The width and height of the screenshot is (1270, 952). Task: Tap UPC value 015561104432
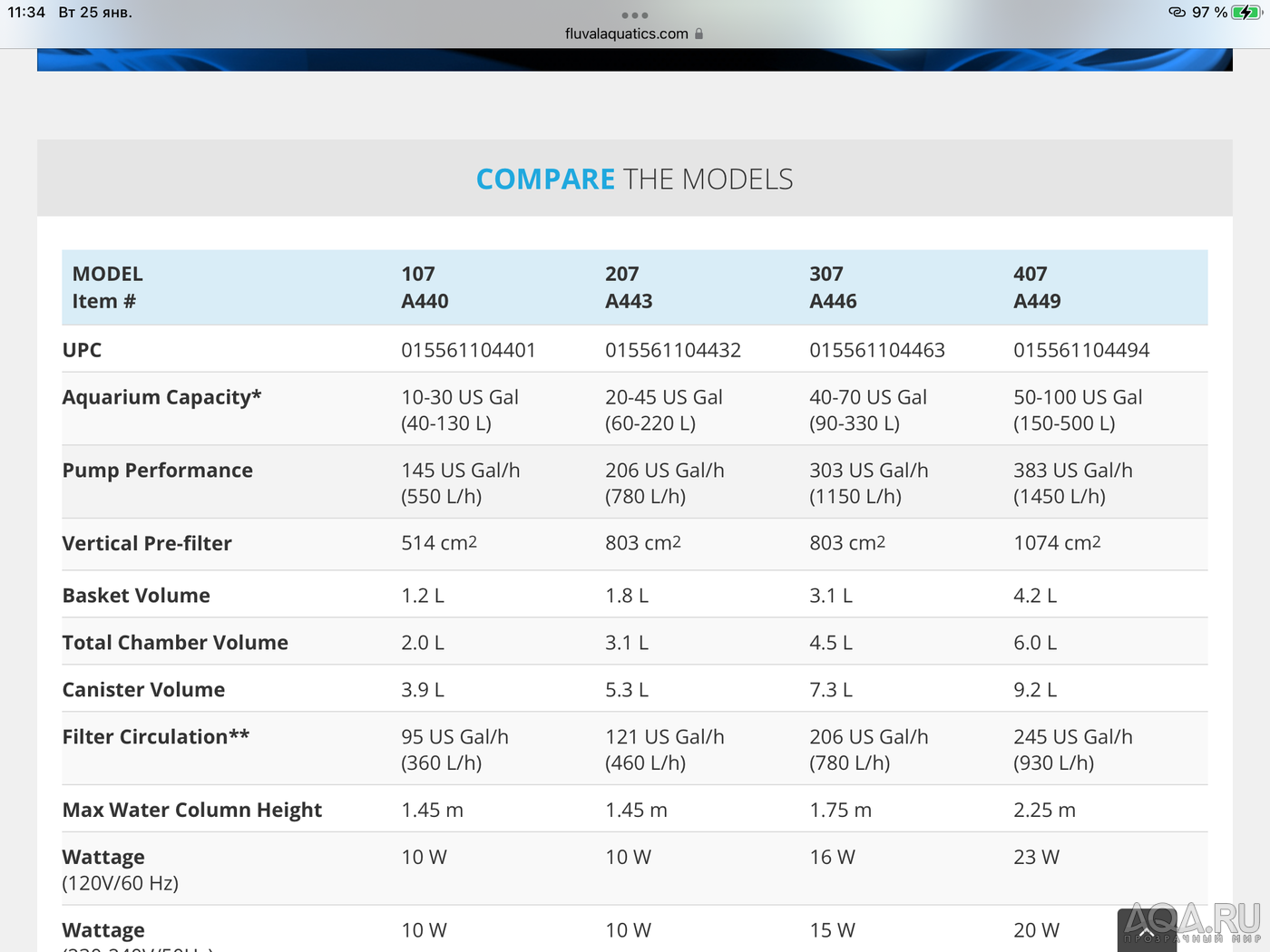(673, 350)
